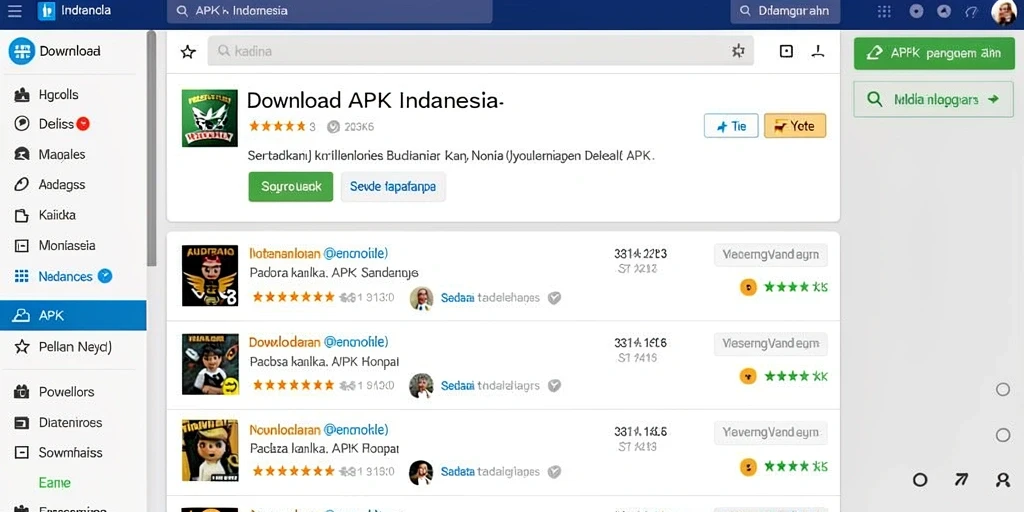Click the Ddamgar ahn search box
Screen dimensions: 1024x512
pos(785,11)
